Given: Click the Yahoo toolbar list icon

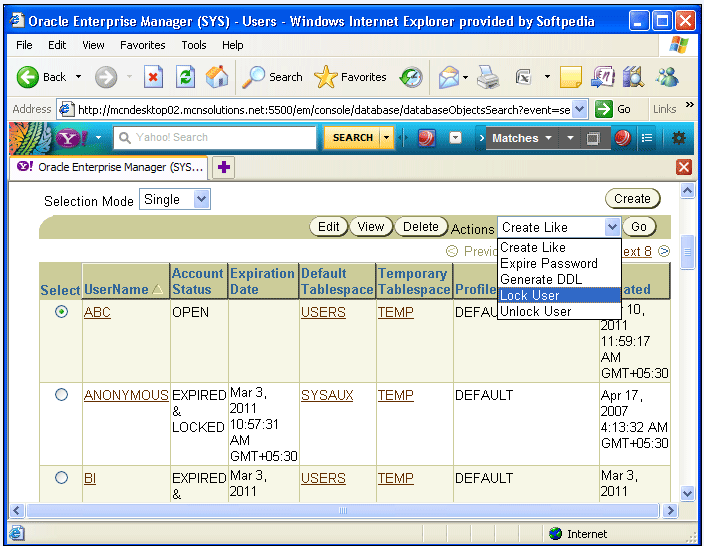Looking at the screenshot, I should pyautogui.click(x=647, y=138).
